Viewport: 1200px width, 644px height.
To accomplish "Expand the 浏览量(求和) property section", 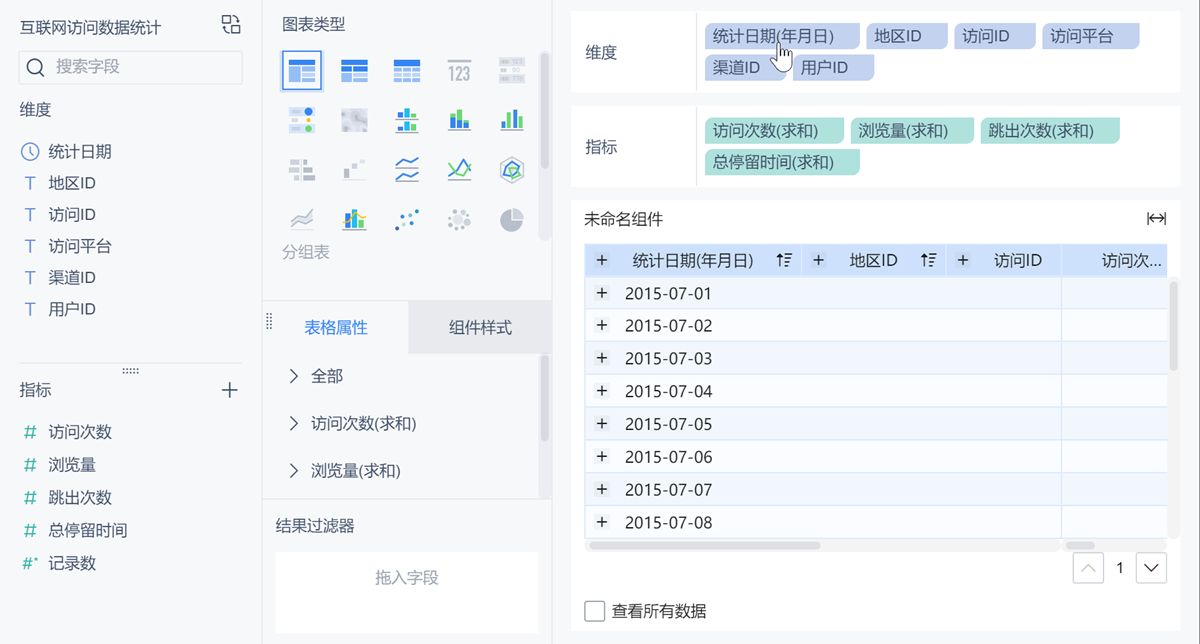I will click(294, 470).
